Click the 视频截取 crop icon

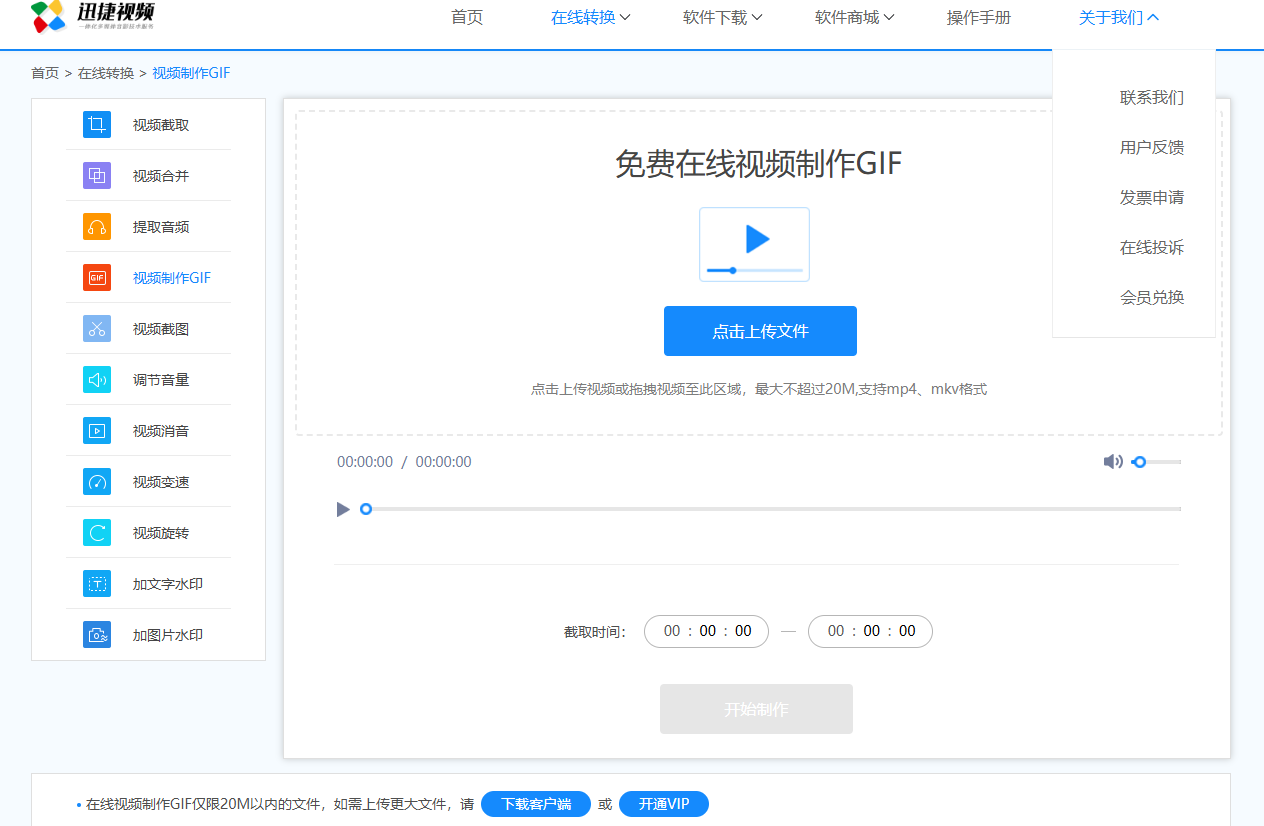(97, 125)
